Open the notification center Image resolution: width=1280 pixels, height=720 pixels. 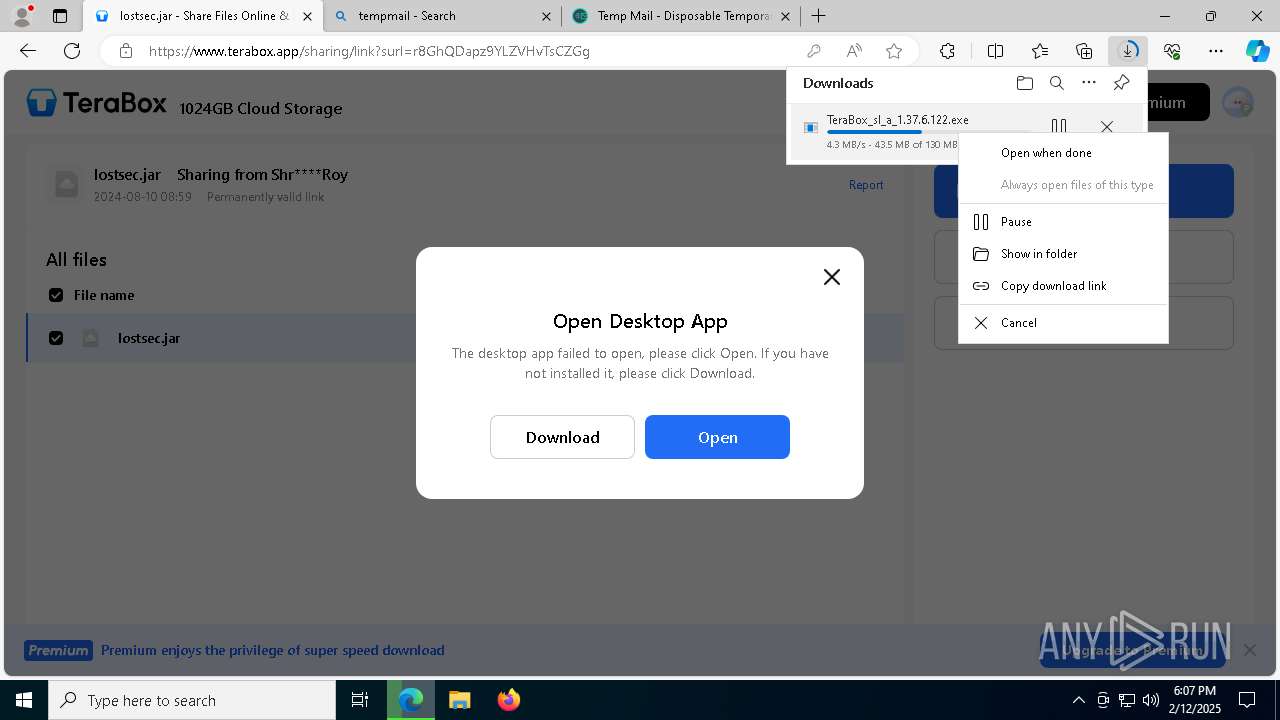point(1247,700)
